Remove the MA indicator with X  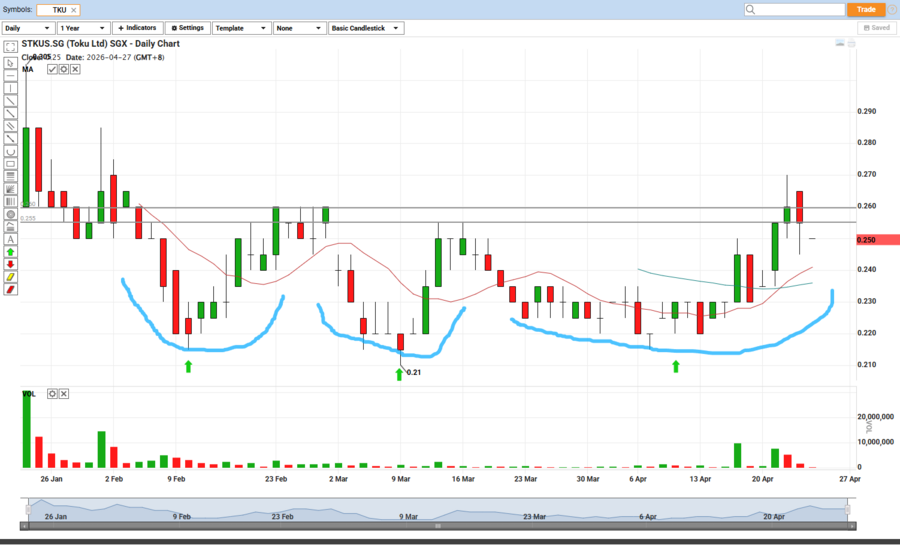[75, 70]
